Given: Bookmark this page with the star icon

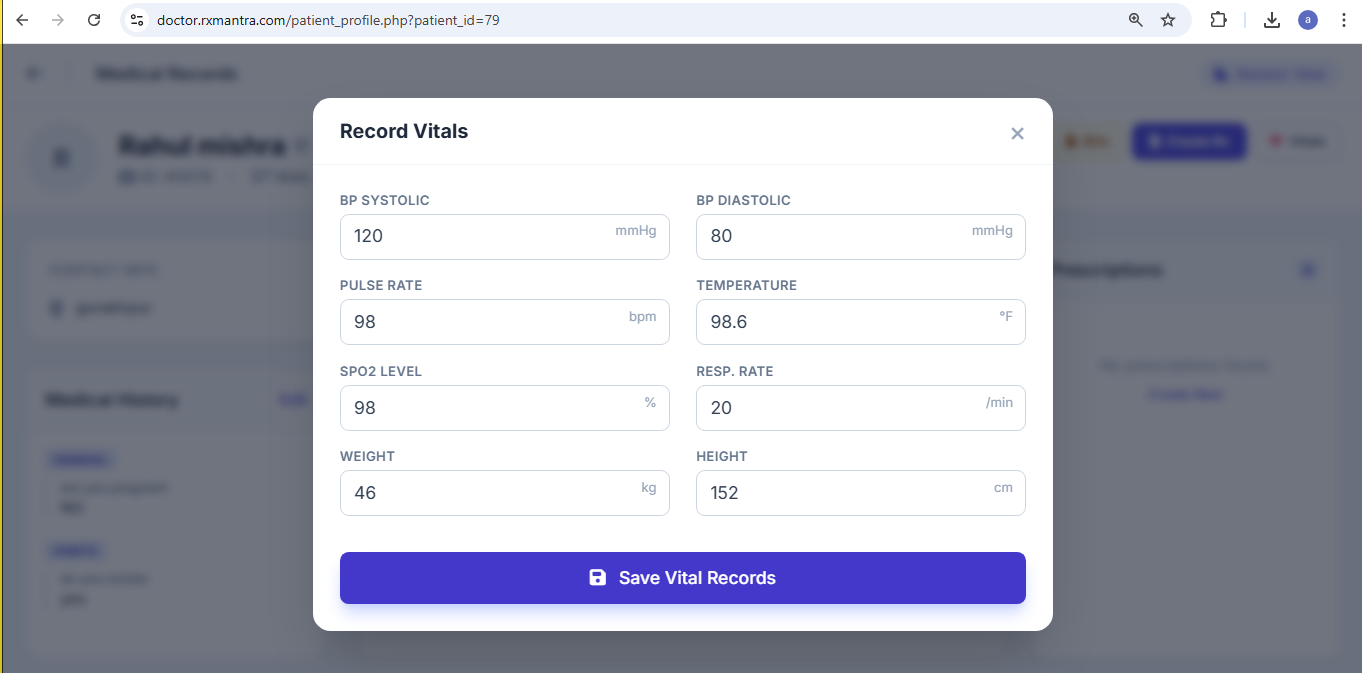Looking at the screenshot, I should pyautogui.click(x=1168, y=20).
